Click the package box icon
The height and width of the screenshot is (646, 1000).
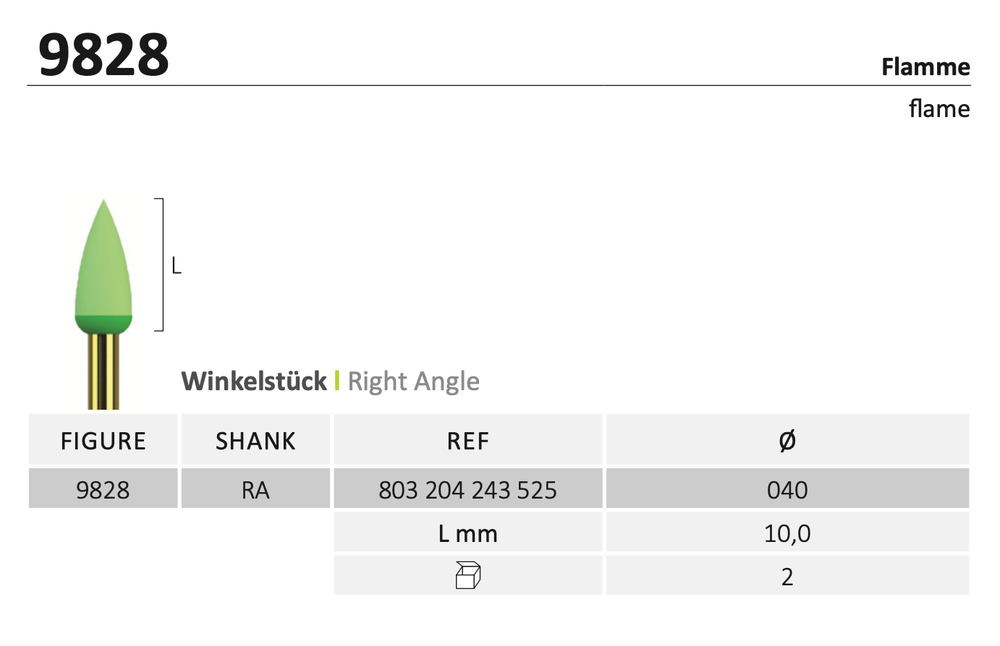coord(468,576)
